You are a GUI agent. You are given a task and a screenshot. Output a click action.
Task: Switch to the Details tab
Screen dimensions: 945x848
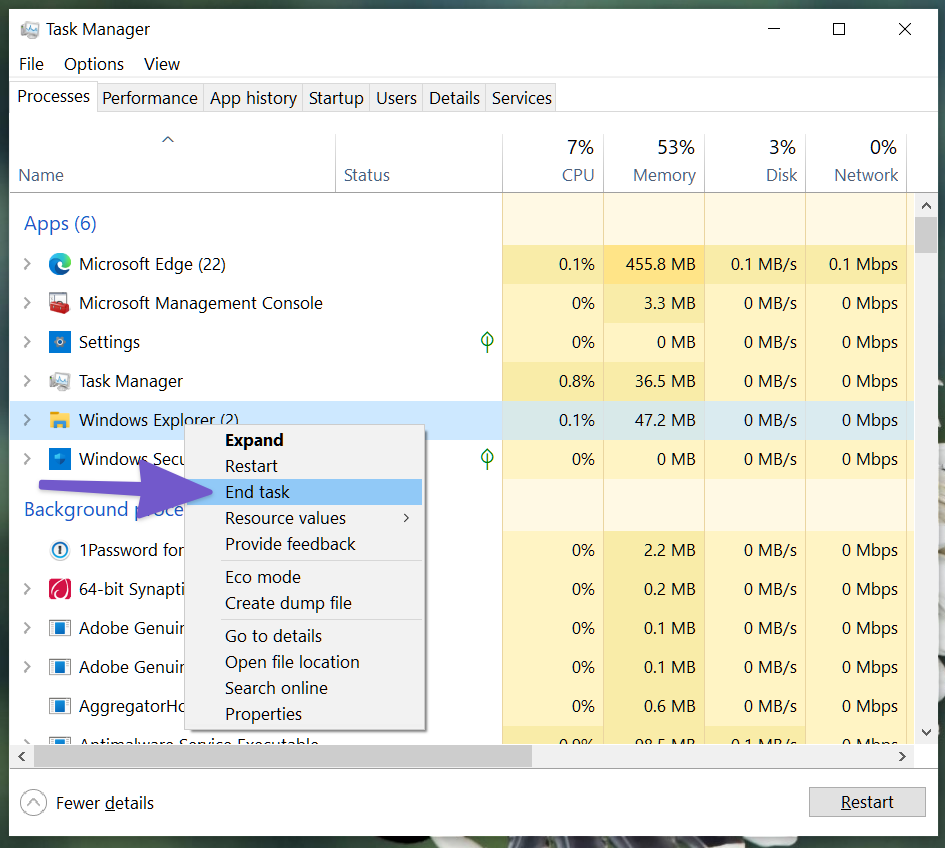[x=454, y=98]
